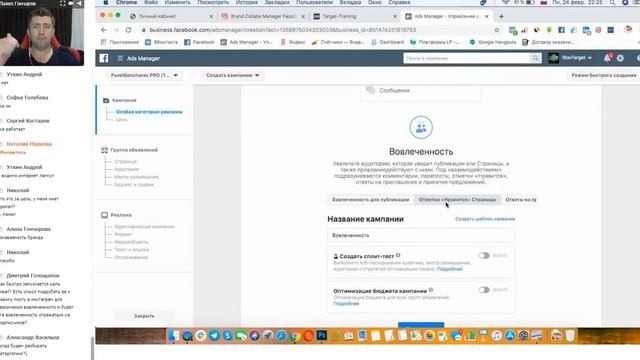The image size is (640, 360).
Task: Toggle fullscreen on the webcam video panel
Action: [x=62, y=3]
